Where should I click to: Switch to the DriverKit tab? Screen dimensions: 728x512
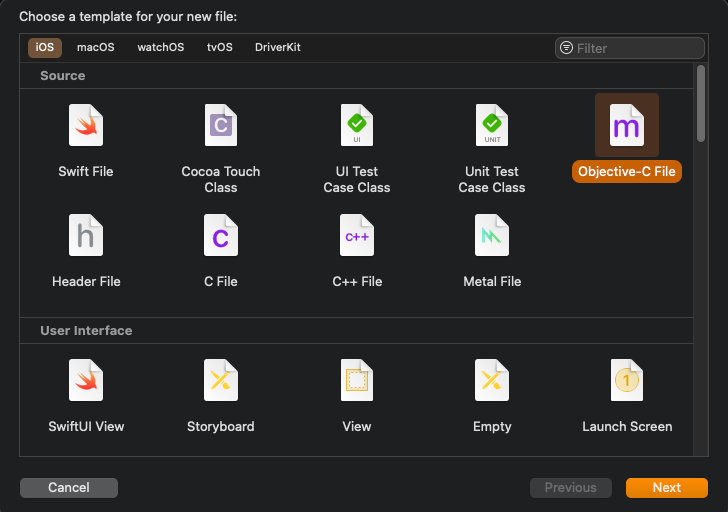point(278,47)
